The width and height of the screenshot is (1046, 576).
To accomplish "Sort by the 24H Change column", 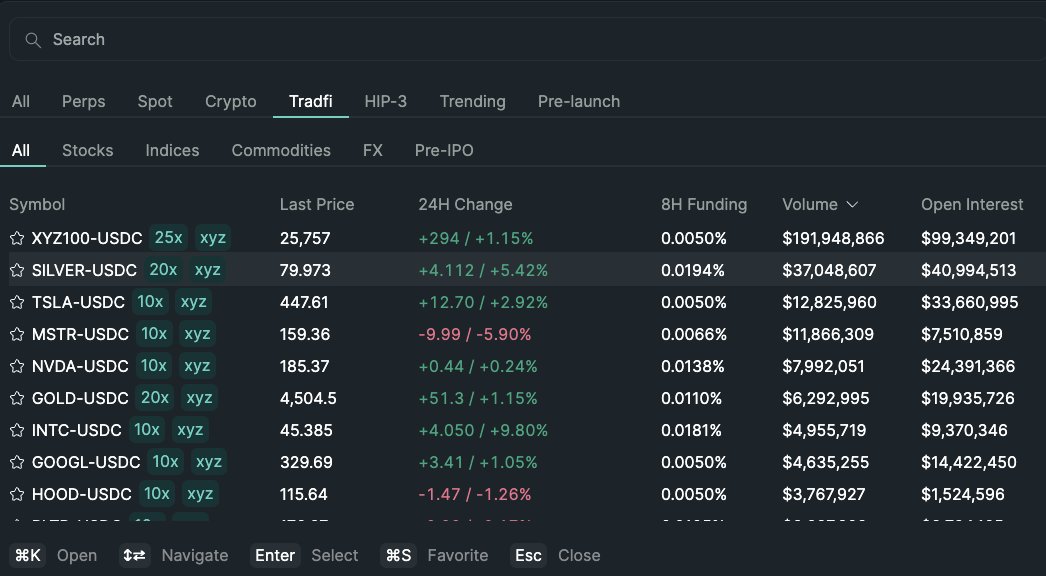I will coord(466,204).
